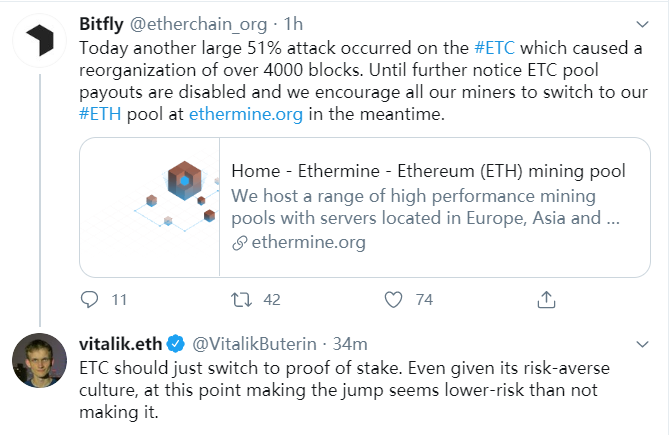Open Vitalik Buterin's profile photo
671x435 pixels.
point(39,361)
